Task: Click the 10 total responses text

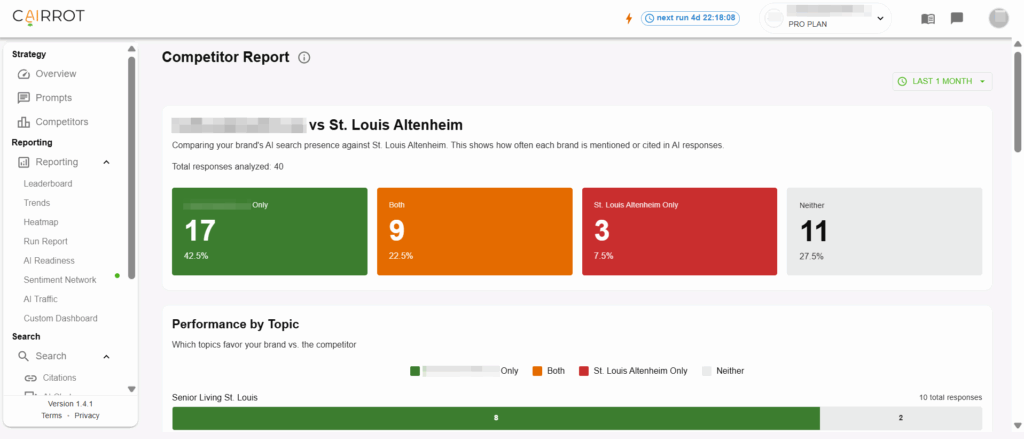Action: (x=950, y=397)
